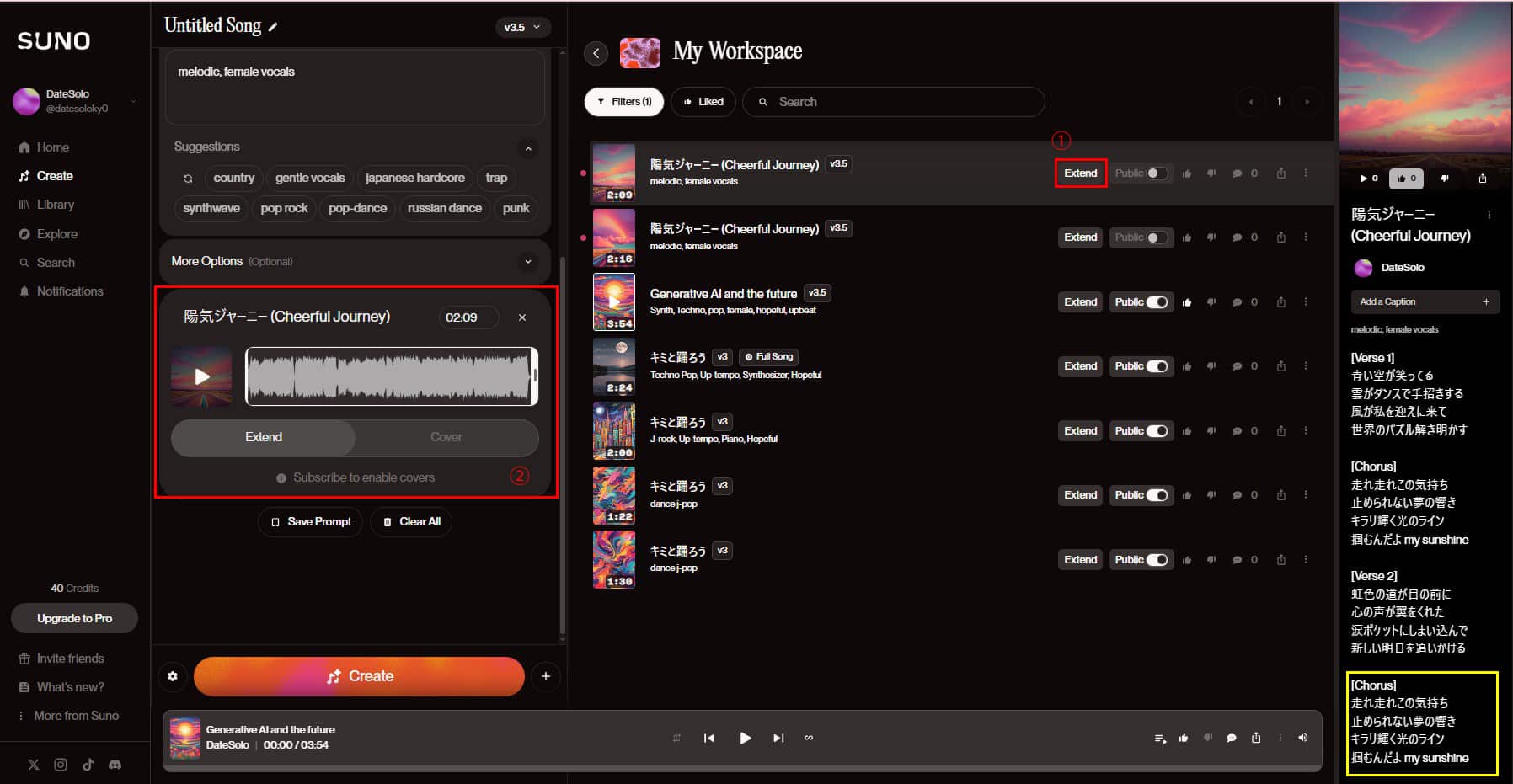Viewport: 1513px width, 784px height.
Task: Click Save Prompt button
Action: click(310, 521)
